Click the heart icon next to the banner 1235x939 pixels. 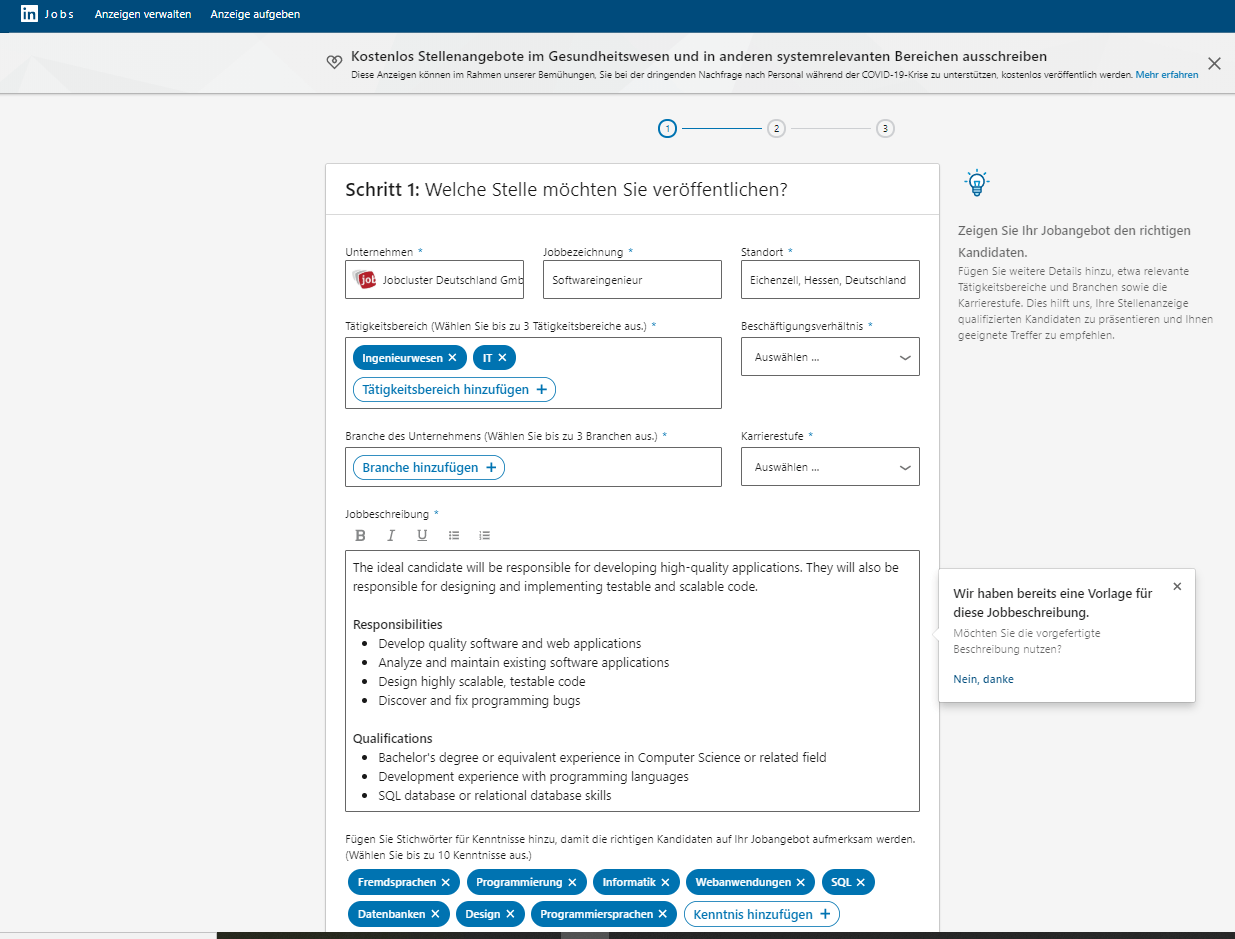click(x=334, y=61)
